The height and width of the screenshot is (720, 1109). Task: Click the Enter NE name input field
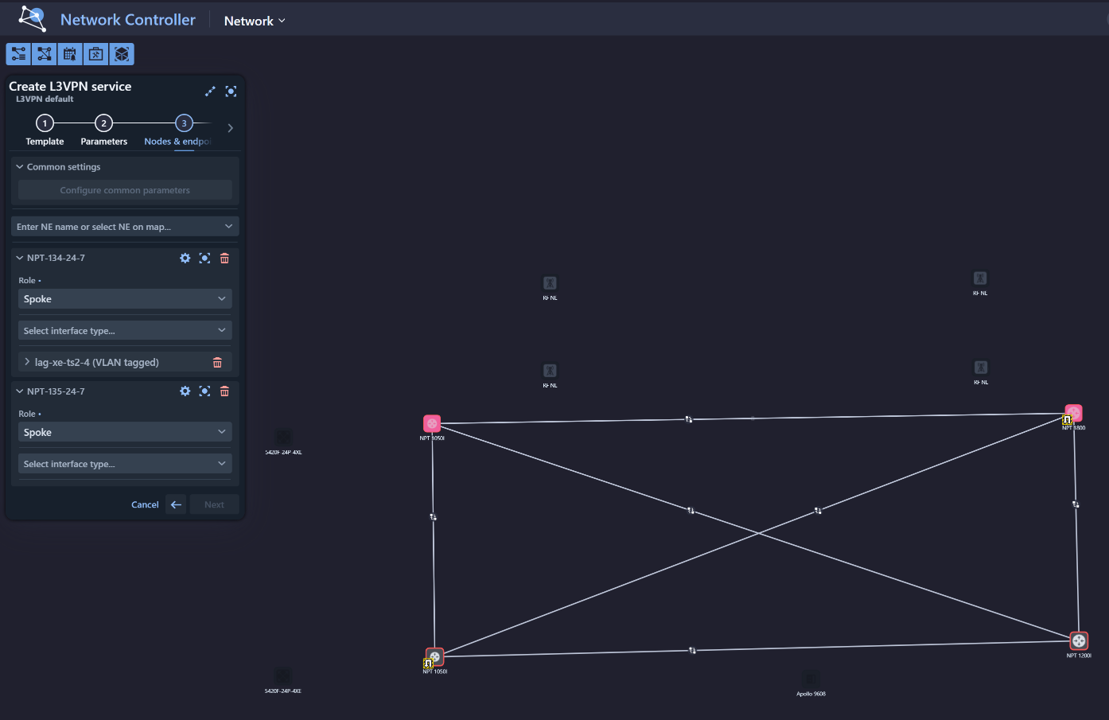tap(118, 227)
